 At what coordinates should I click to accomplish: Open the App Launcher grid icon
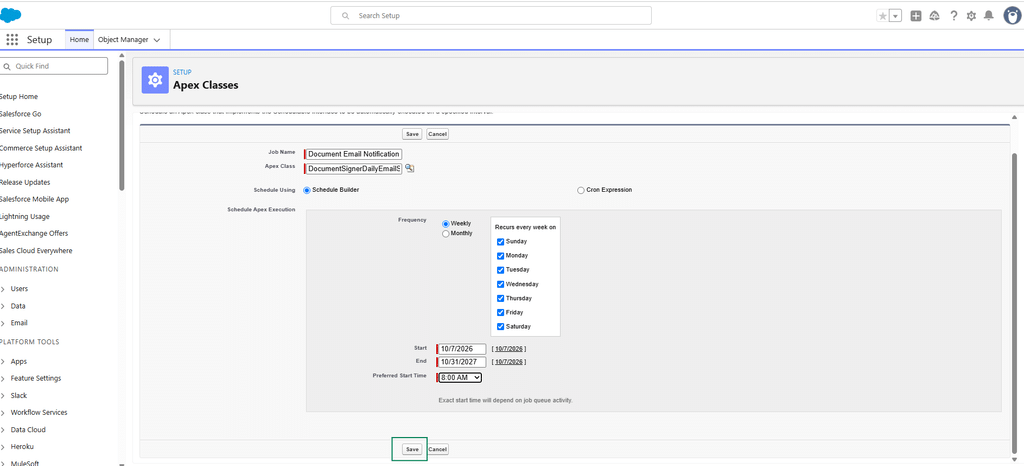(x=12, y=40)
